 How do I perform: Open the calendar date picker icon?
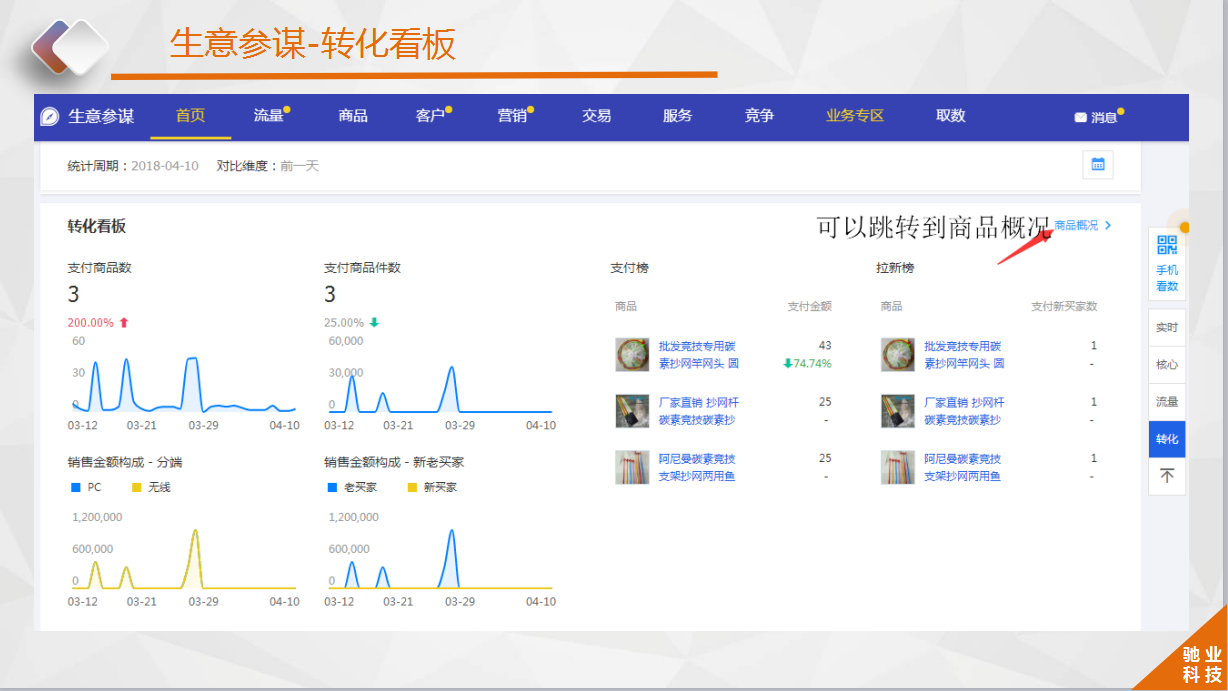point(1098,165)
